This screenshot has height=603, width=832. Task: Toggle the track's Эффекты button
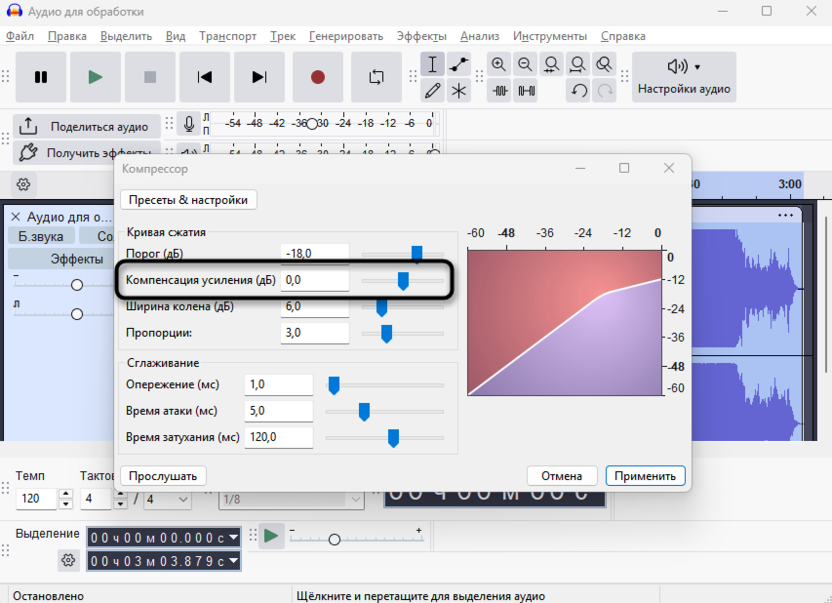pos(76,259)
